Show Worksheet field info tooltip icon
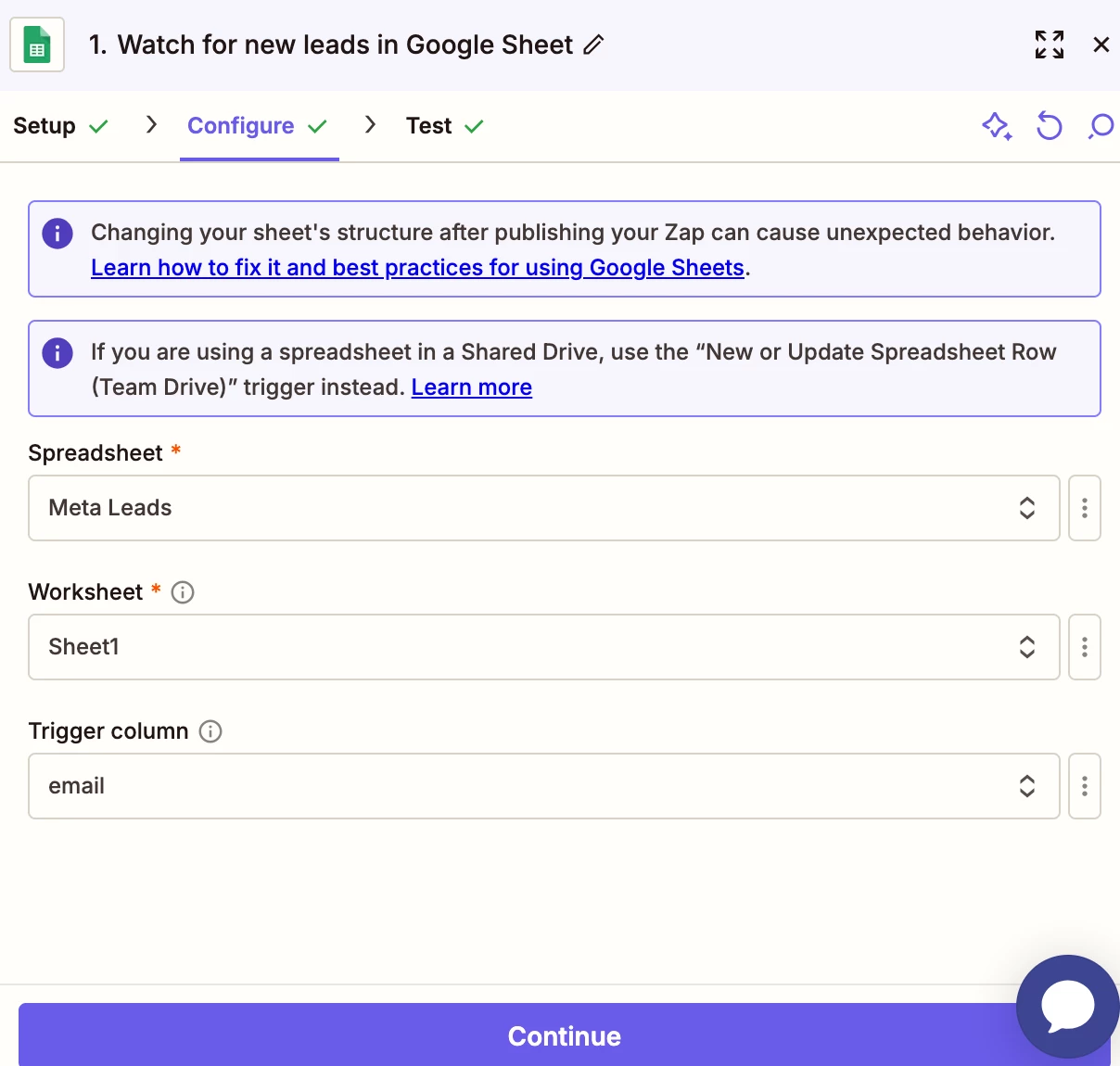Viewport: 1120px width, 1066px height. (183, 592)
